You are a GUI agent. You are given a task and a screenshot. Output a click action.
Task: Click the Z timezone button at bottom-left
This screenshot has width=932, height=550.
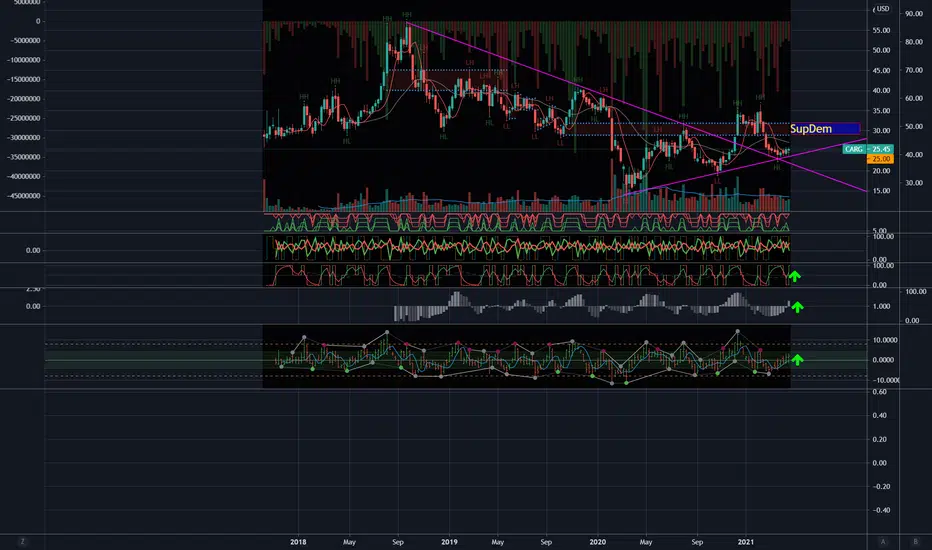point(23,542)
